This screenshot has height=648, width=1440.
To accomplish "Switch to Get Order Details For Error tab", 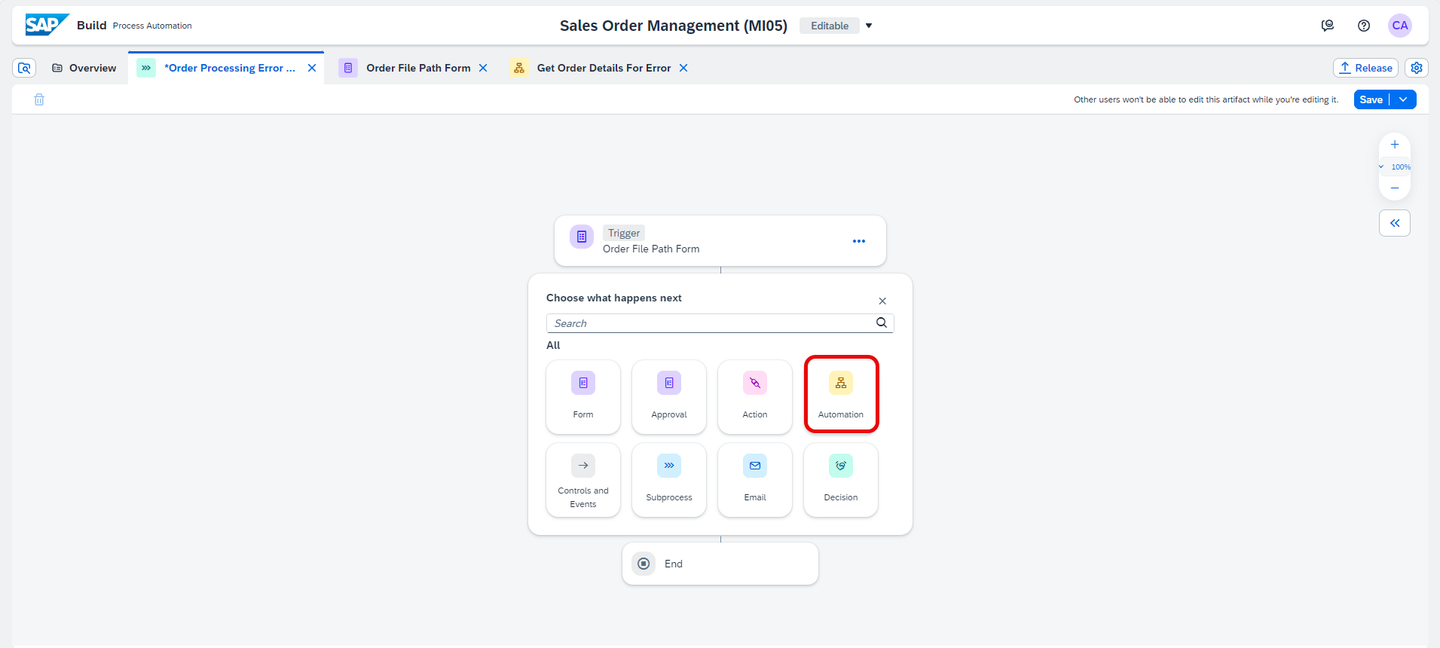I will (x=604, y=68).
